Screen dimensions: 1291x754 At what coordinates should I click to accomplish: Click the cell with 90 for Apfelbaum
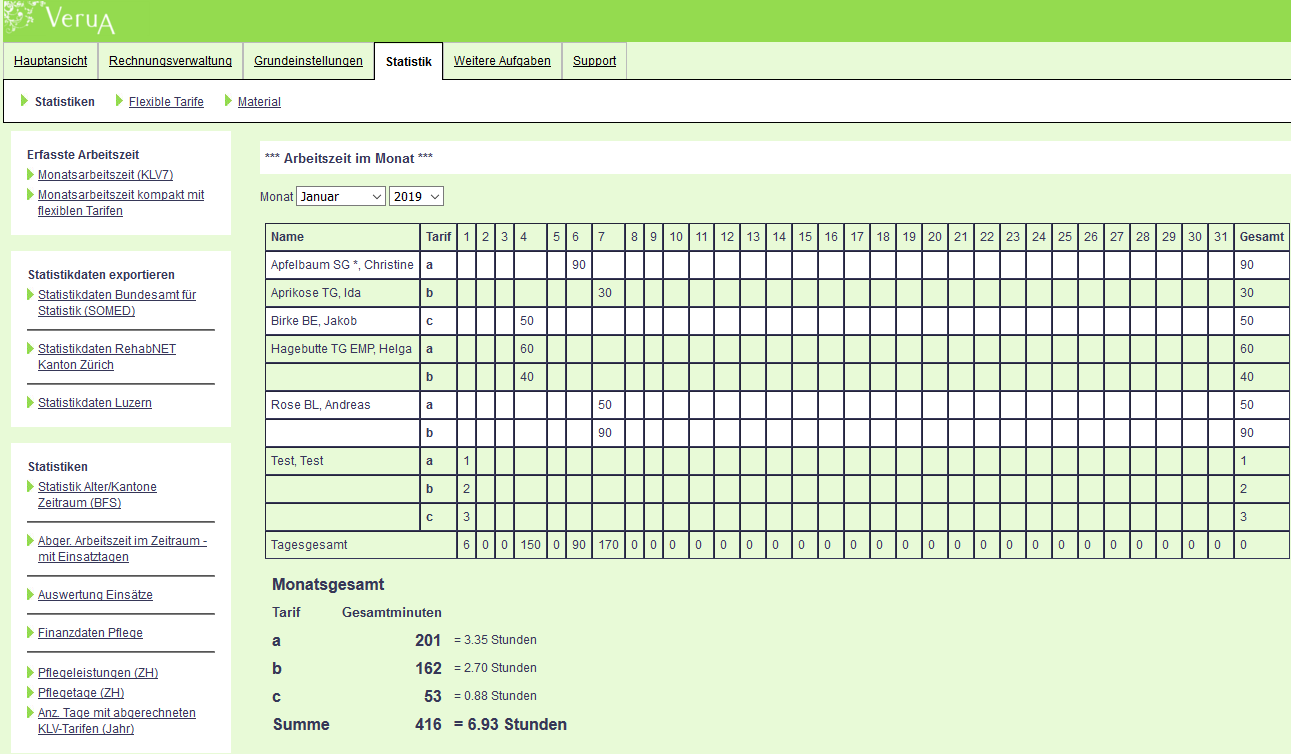578,265
